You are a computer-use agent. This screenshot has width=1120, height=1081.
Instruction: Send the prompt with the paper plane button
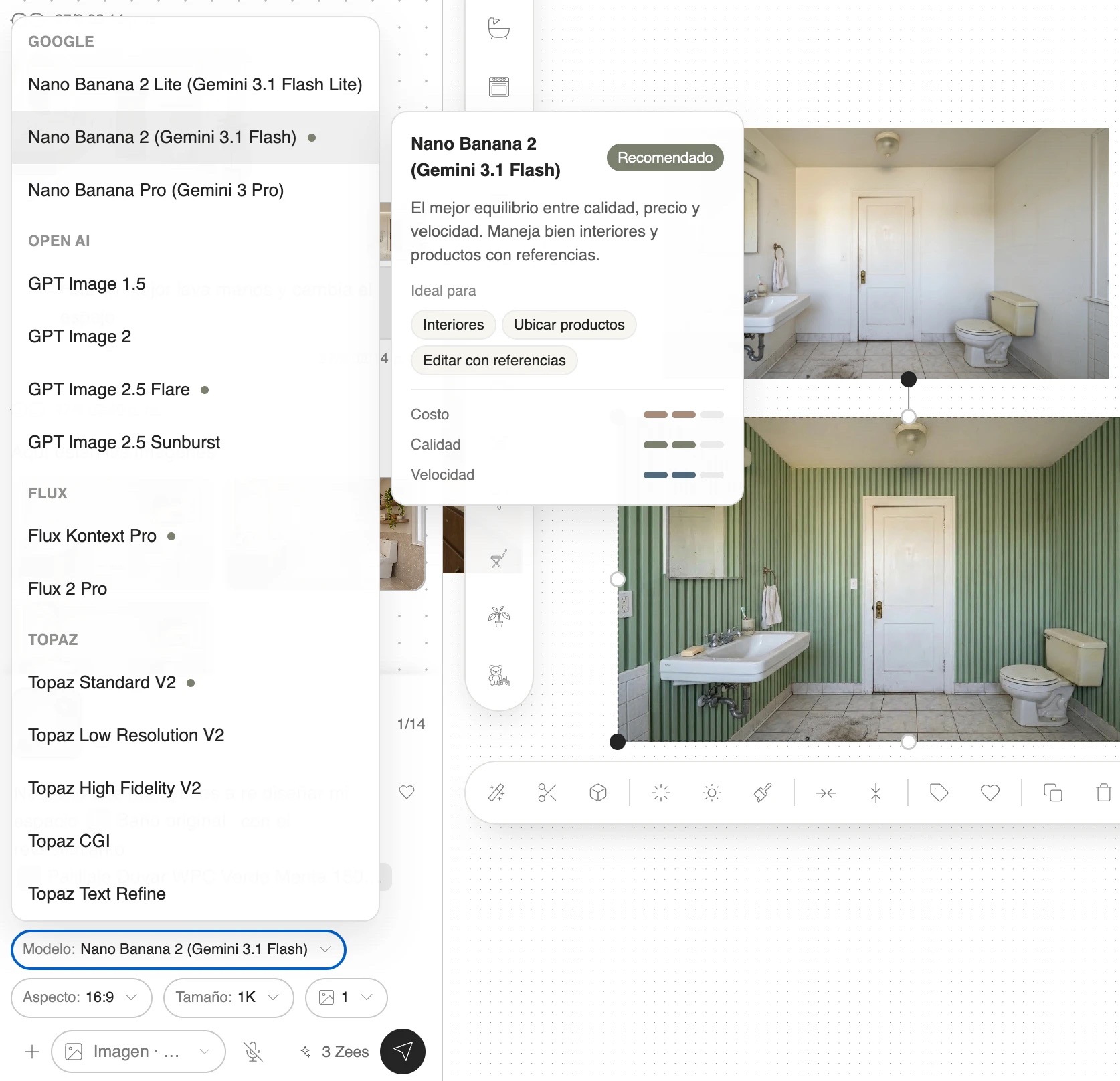click(x=403, y=1051)
